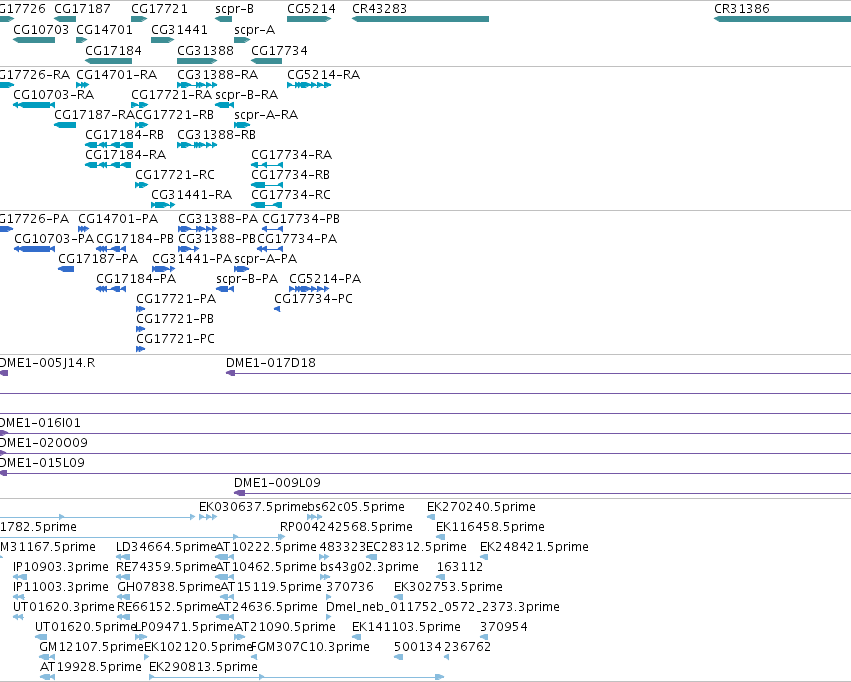Click protein label CG17734-PB
Image resolution: width=851 pixels, height=682 pixels.
301,219
